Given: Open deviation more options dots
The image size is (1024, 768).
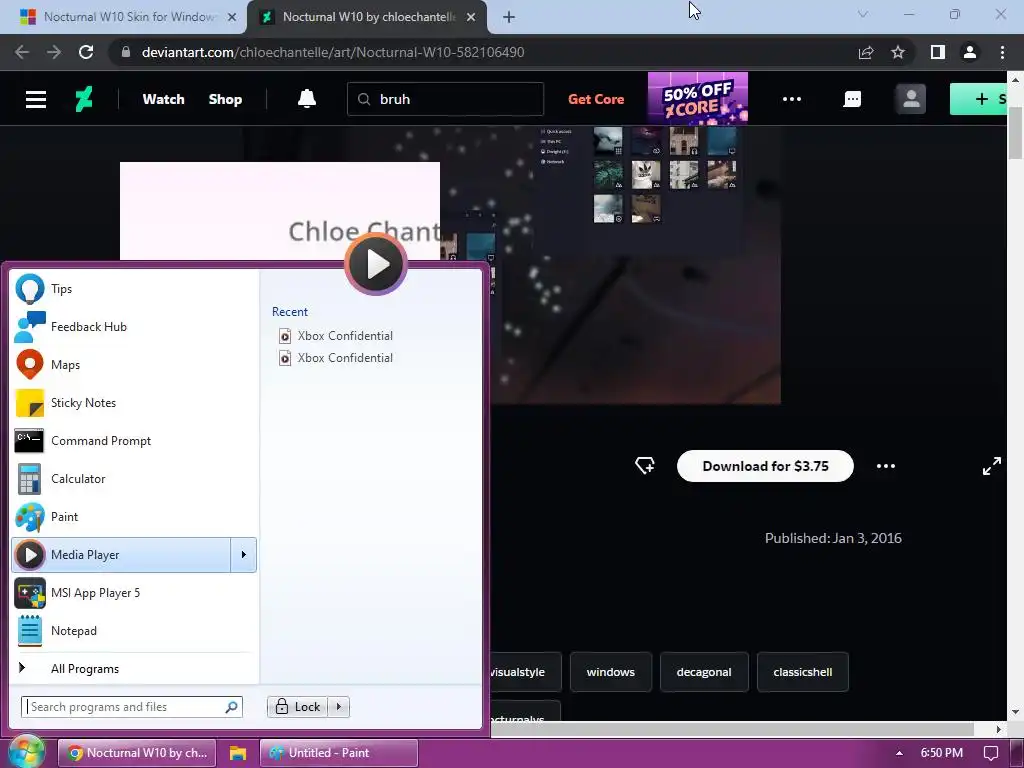Looking at the screenshot, I should pyautogui.click(x=886, y=466).
